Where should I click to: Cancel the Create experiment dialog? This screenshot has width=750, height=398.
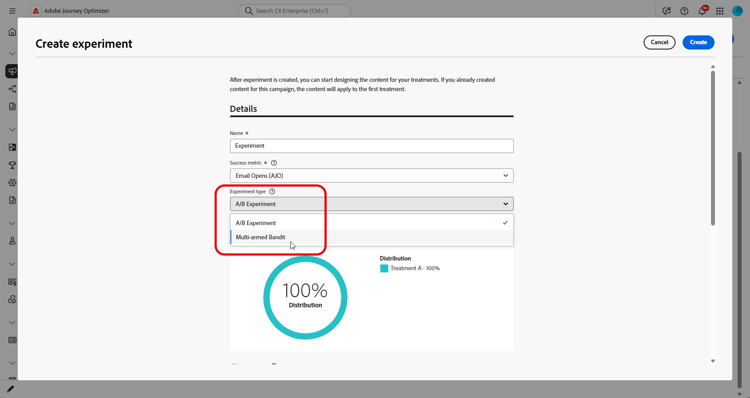click(659, 42)
